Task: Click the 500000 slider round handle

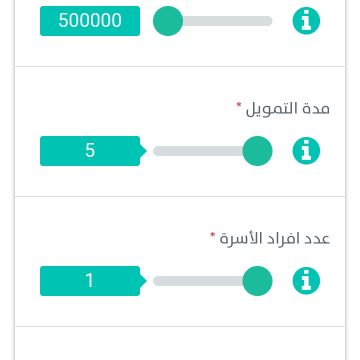Action: point(168,21)
